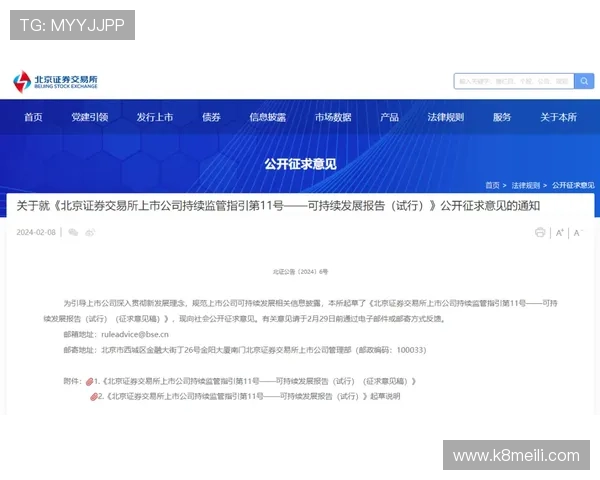
Task: Click the paperclip icon beside attachment 1
Action: [90, 382]
